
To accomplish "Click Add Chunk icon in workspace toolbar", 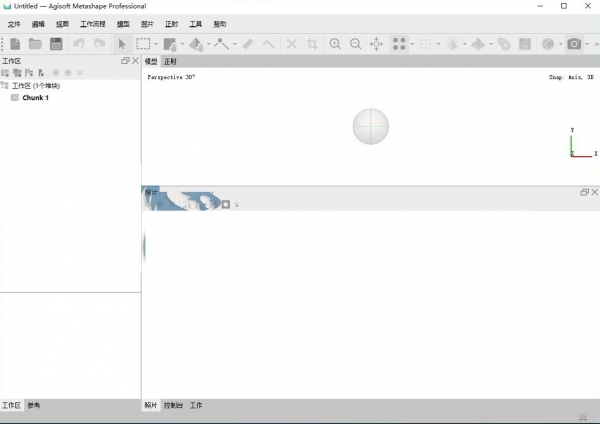I will coord(5,73).
